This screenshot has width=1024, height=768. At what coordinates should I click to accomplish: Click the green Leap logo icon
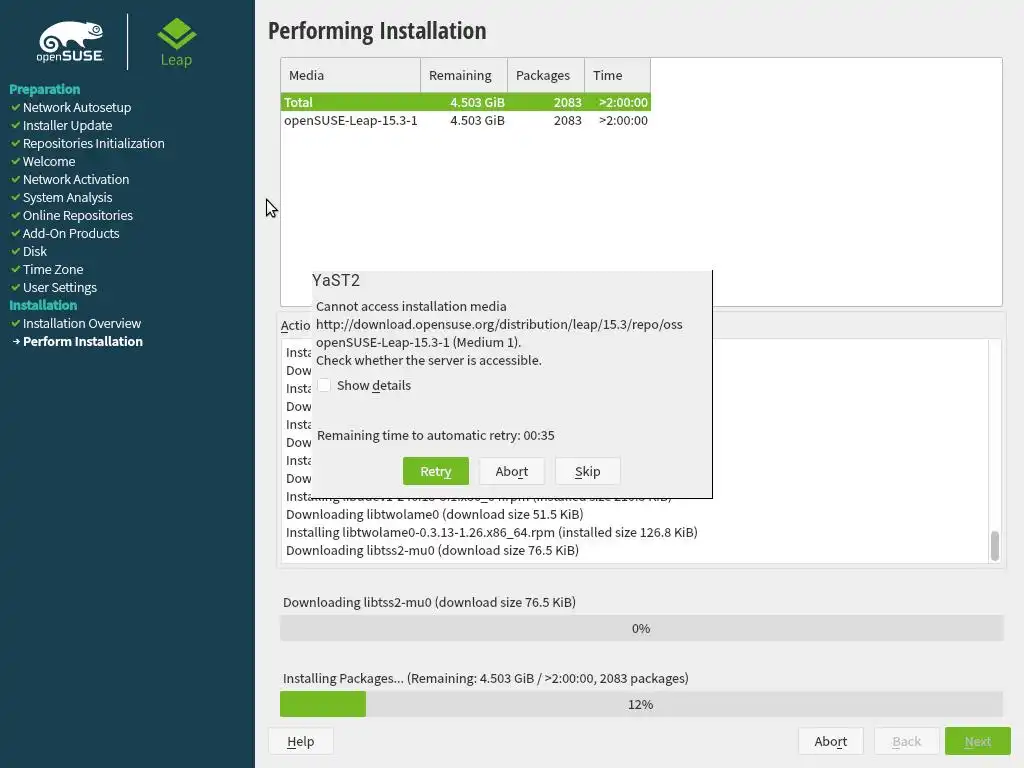(x=176, y=34)
